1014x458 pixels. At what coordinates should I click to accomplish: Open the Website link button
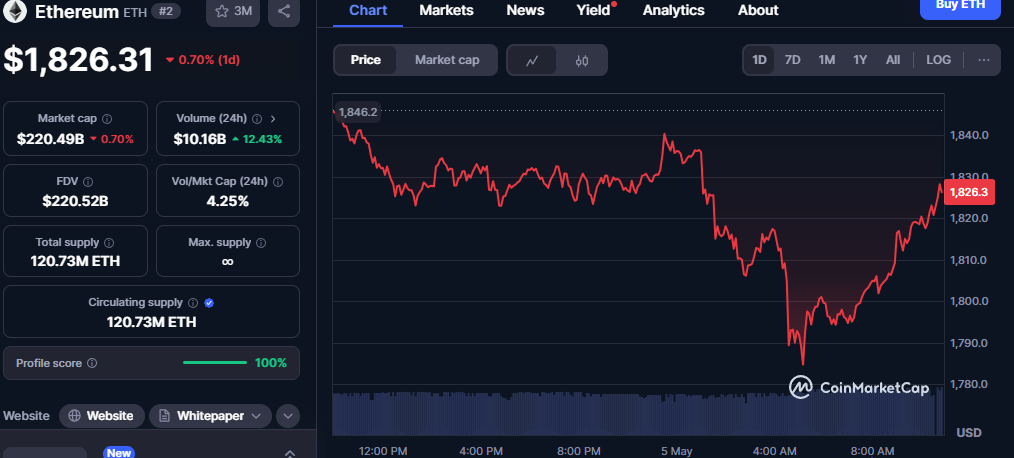[x=102, y=416]
